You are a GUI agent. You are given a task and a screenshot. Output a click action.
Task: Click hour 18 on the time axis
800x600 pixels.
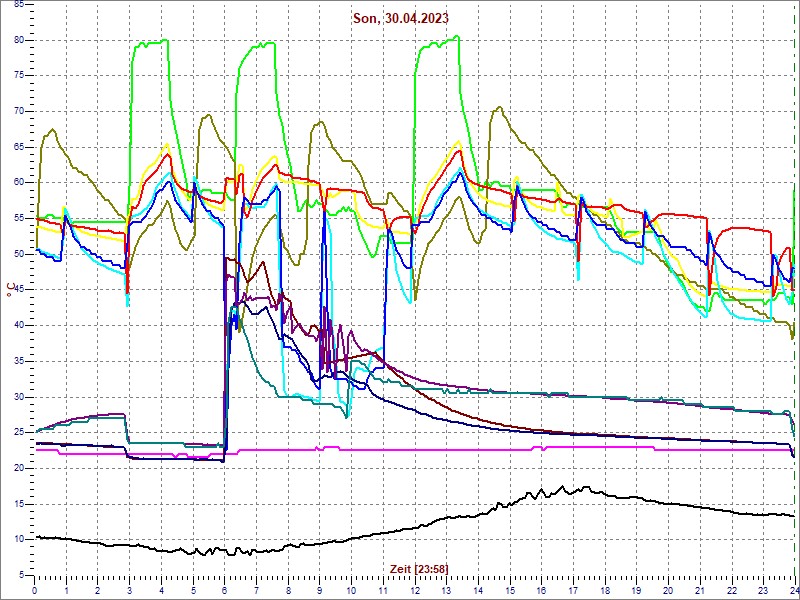point(604,590)
